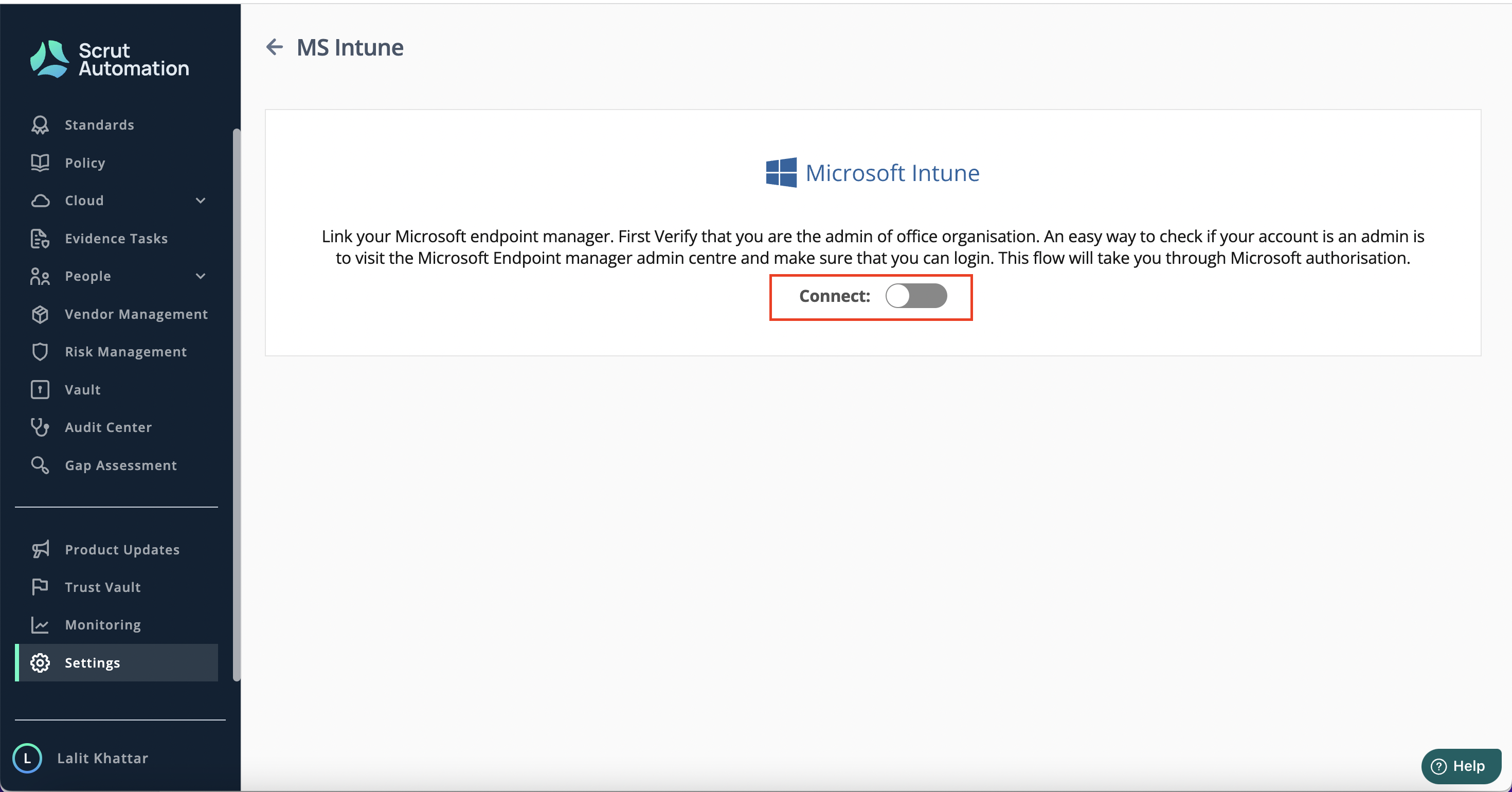The width and height of the screenshot is (1512, 792).
Task: Open Vendor Management section
Action: [116, 314]
